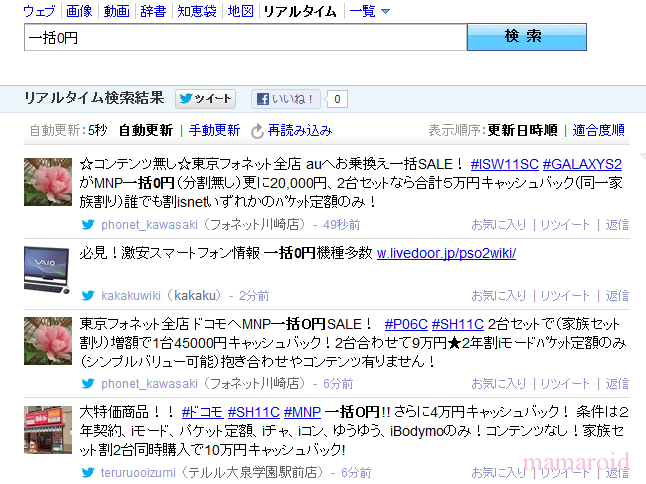
Task: Click the Twitter bird icon beside teruruooizumi
Action: [88, 471]
